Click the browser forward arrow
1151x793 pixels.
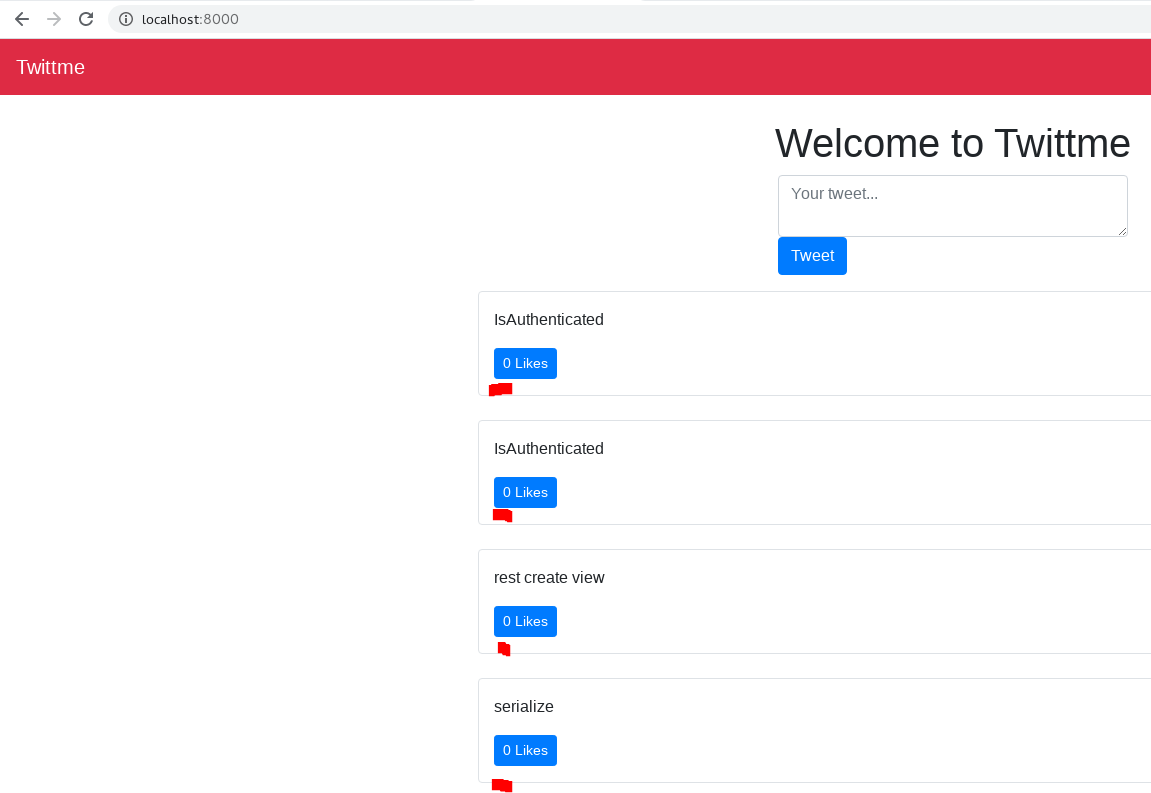(54, 19)
